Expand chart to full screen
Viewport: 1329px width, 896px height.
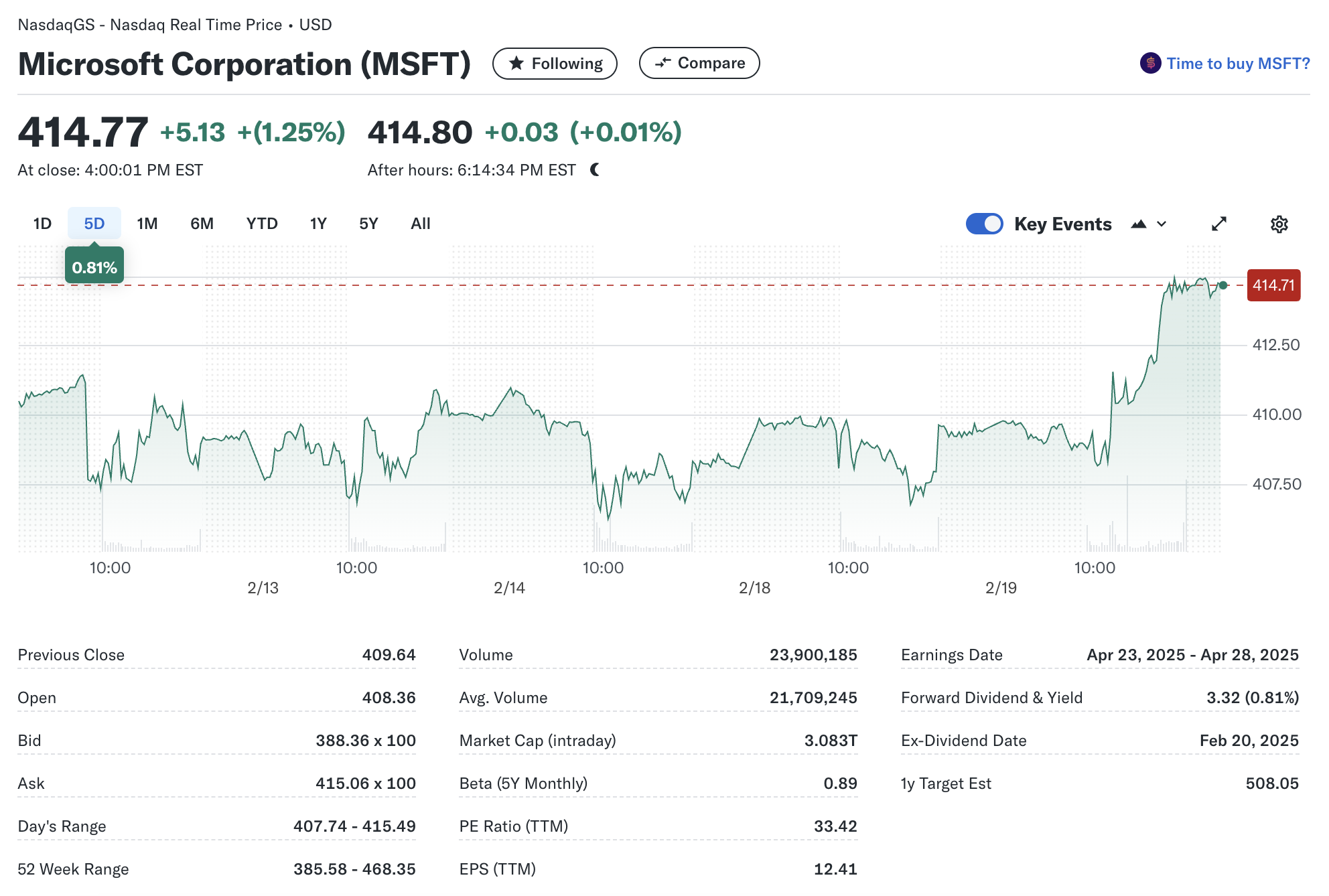(1218, 224)
